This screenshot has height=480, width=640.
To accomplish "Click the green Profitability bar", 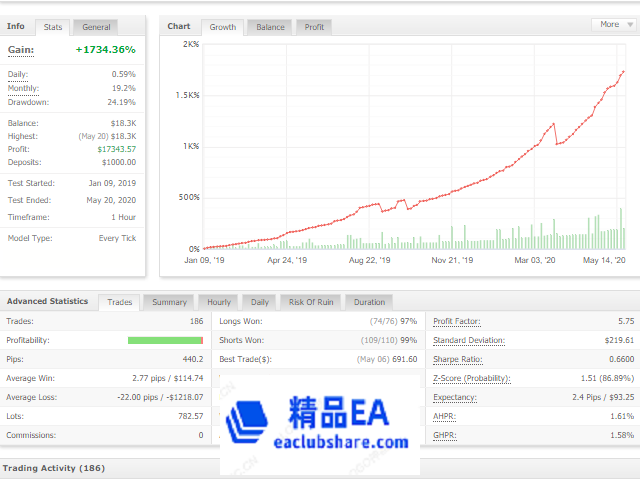I will click(165, 340).
